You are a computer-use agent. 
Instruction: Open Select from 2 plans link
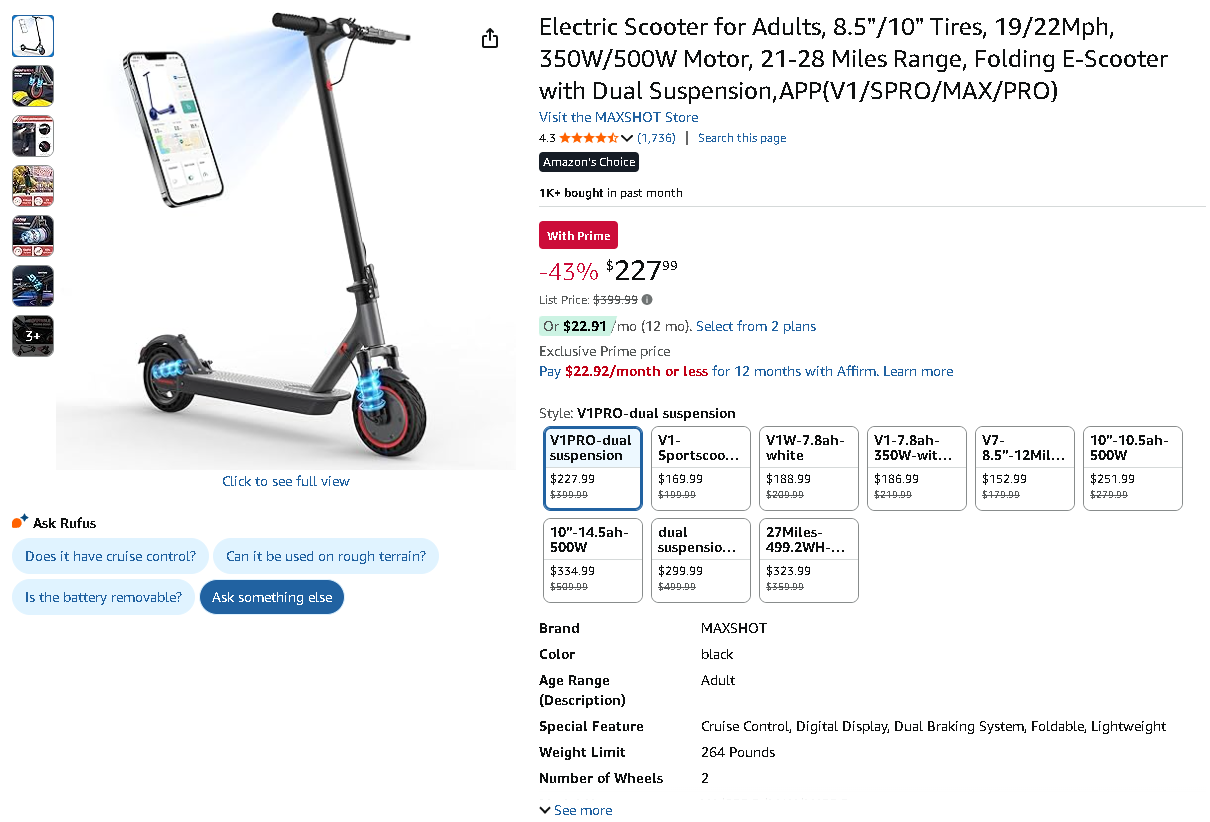click(755, 326)
